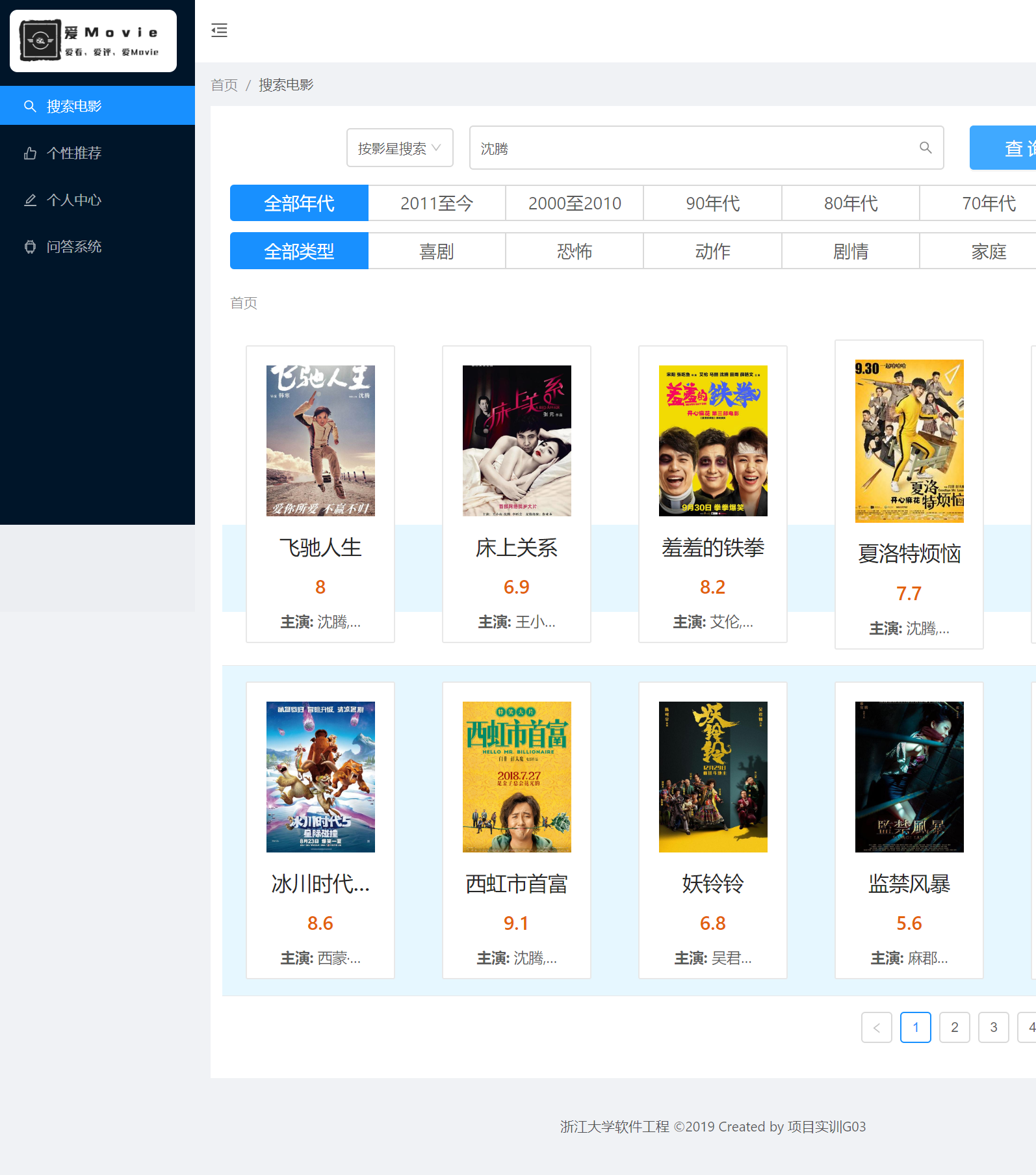Click the 夏洛特烦恼 title text

909,554
